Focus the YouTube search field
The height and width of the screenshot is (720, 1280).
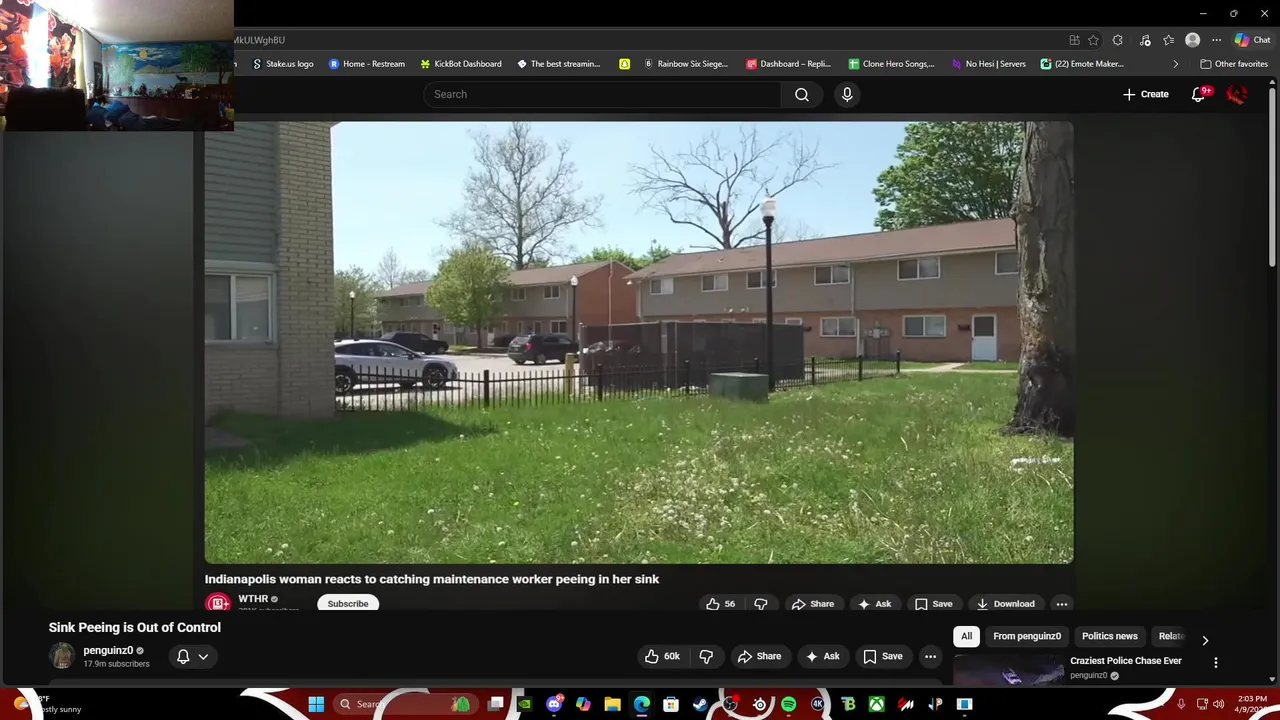point(602,94)
